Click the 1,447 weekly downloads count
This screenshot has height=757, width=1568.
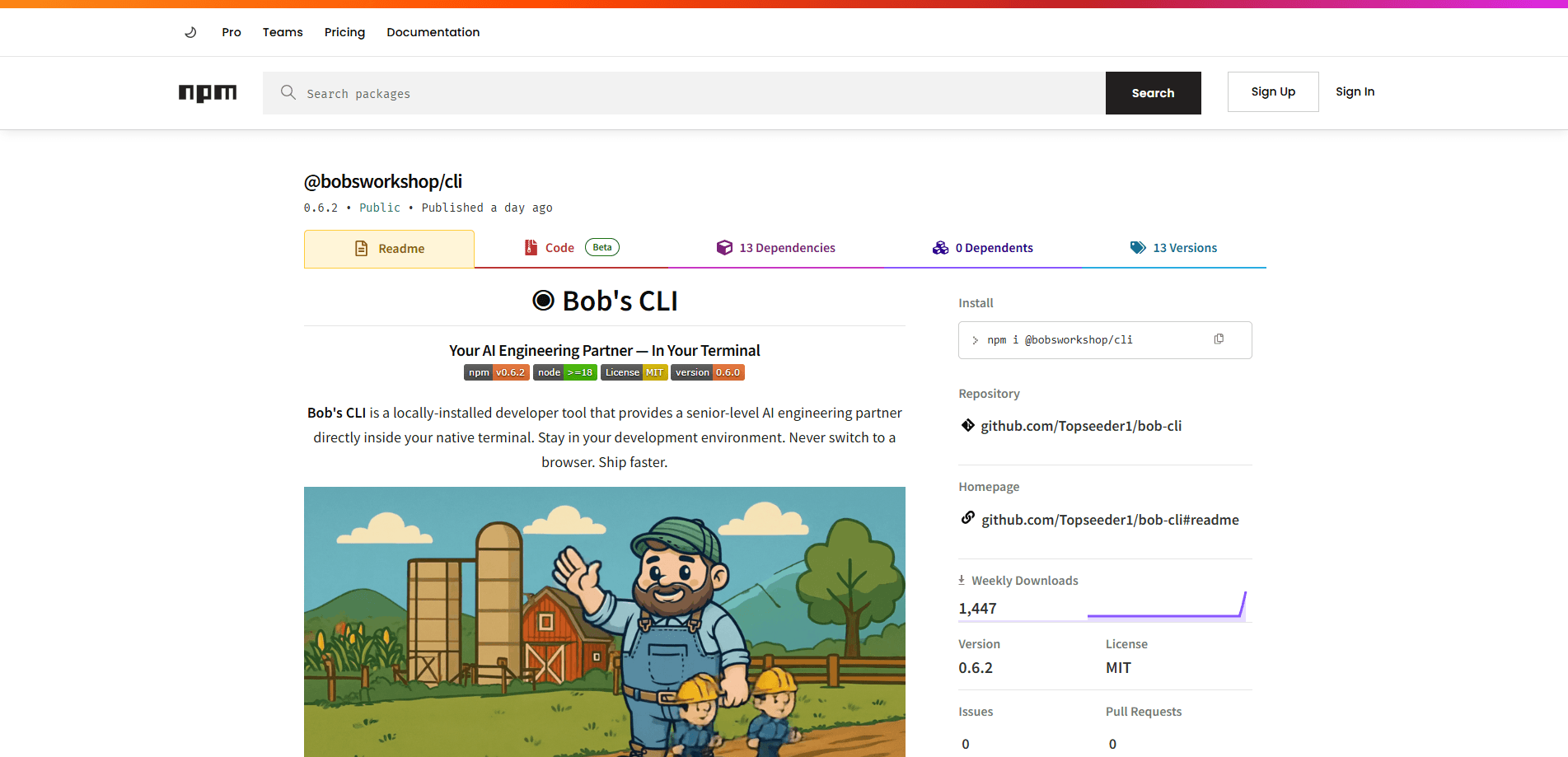pyautogui.click(x=977, y=609)
